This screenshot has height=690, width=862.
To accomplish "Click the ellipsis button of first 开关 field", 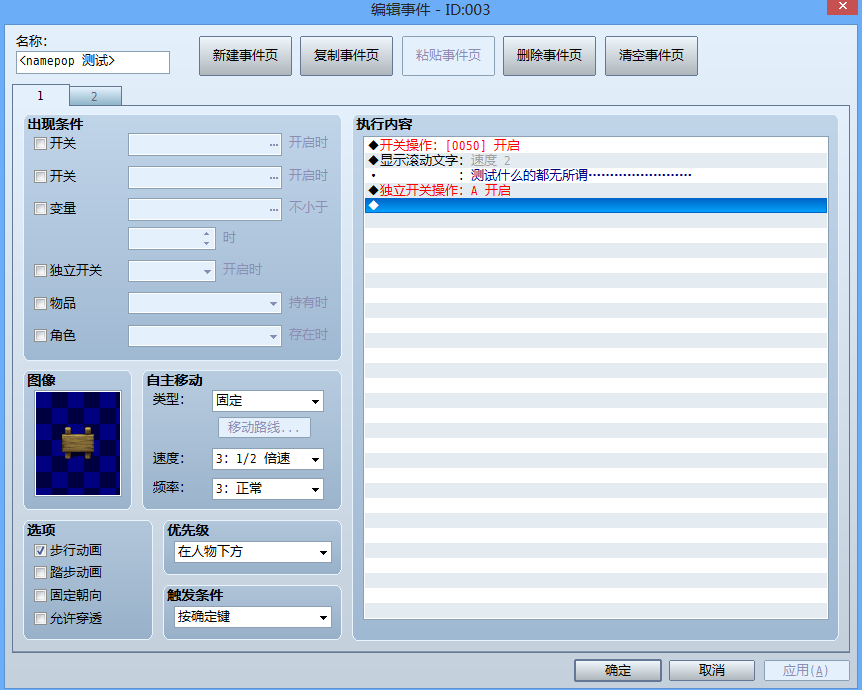I will coord(273,145).
